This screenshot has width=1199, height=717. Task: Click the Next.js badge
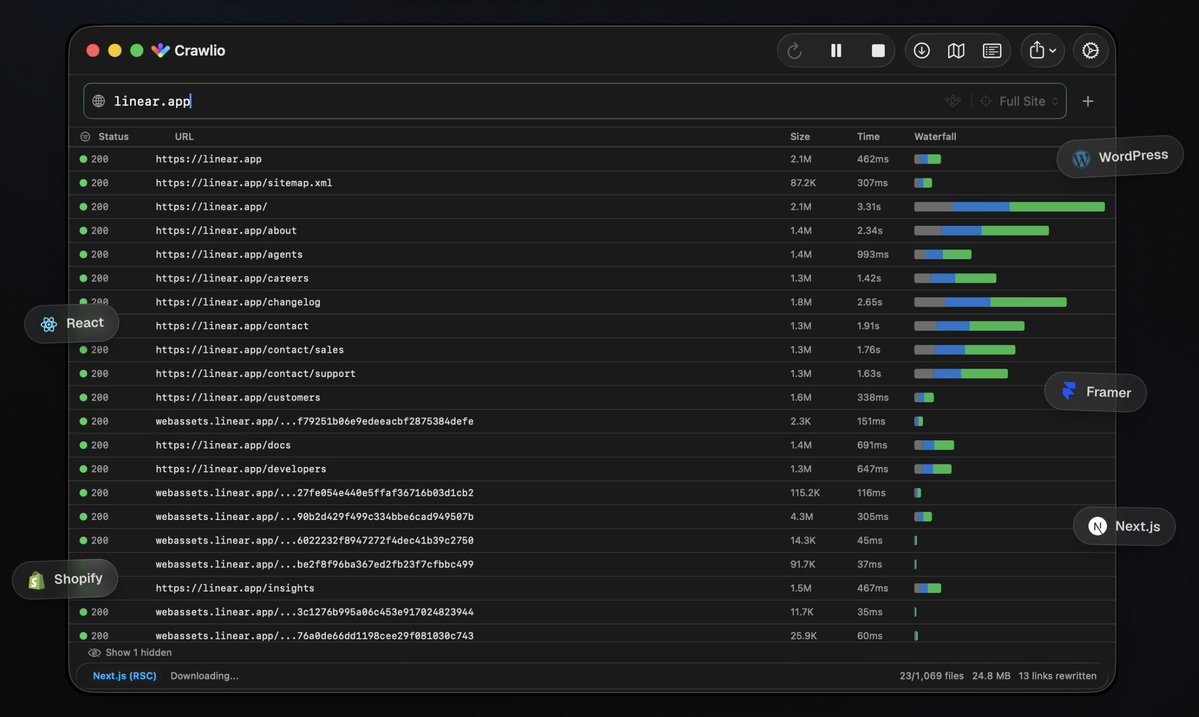click(1124, 526)
